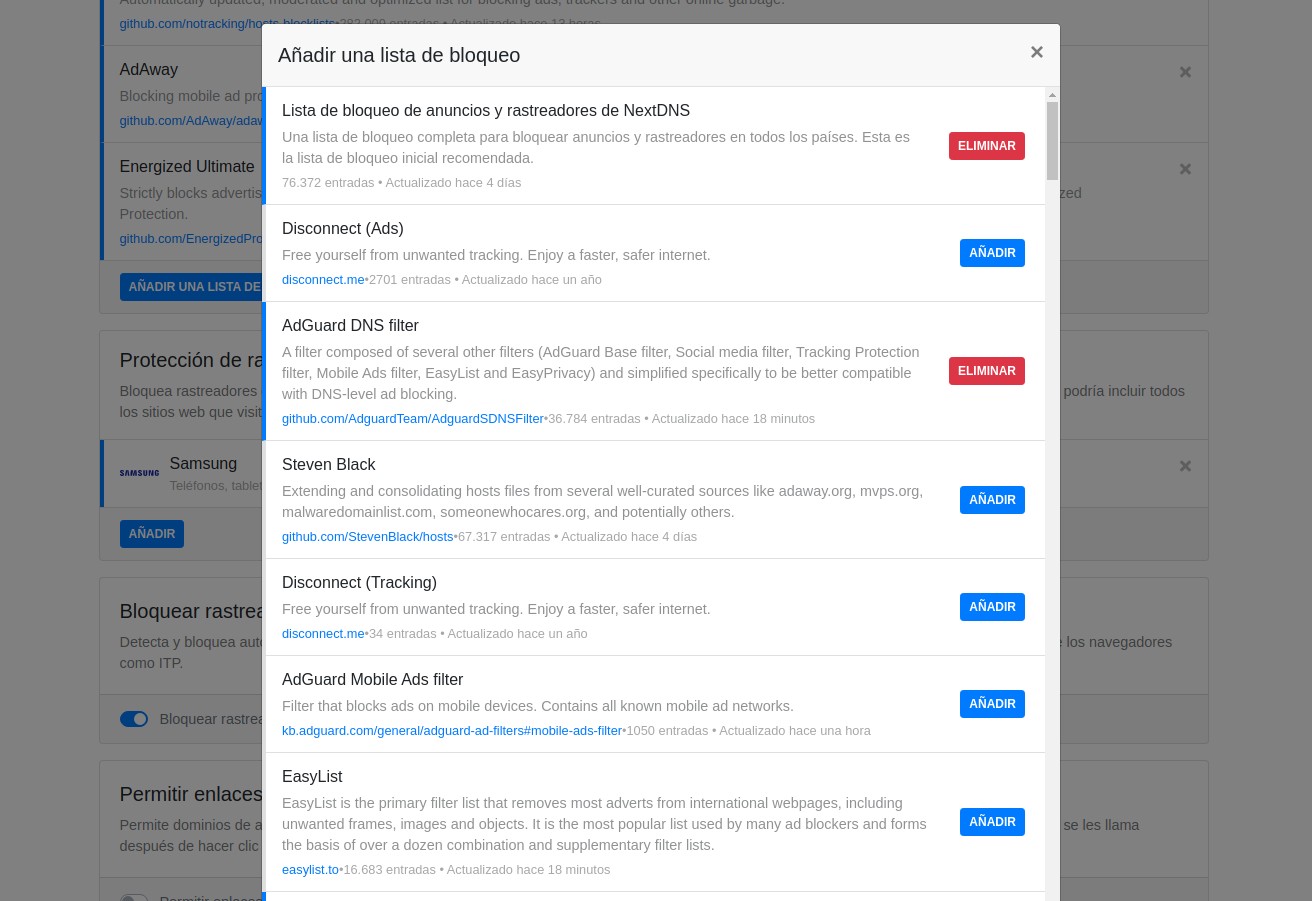Viewport: 1312px width, 901px height.
Task: Click the Samsung logo icon
Action: (x=139, y=473)
